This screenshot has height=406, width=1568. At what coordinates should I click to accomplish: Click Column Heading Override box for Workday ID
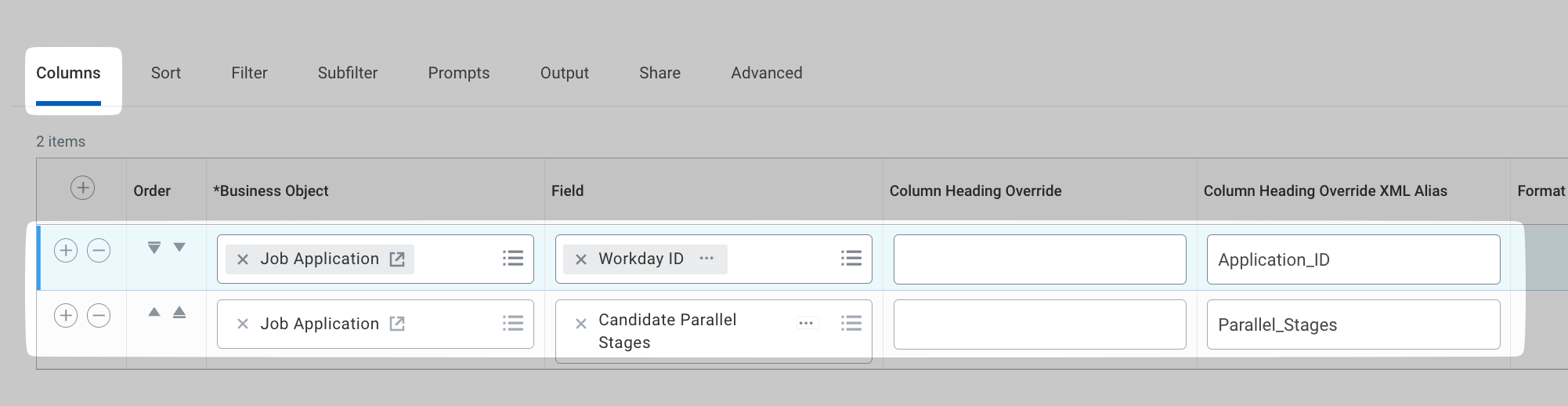click(x=1039, y=259)
